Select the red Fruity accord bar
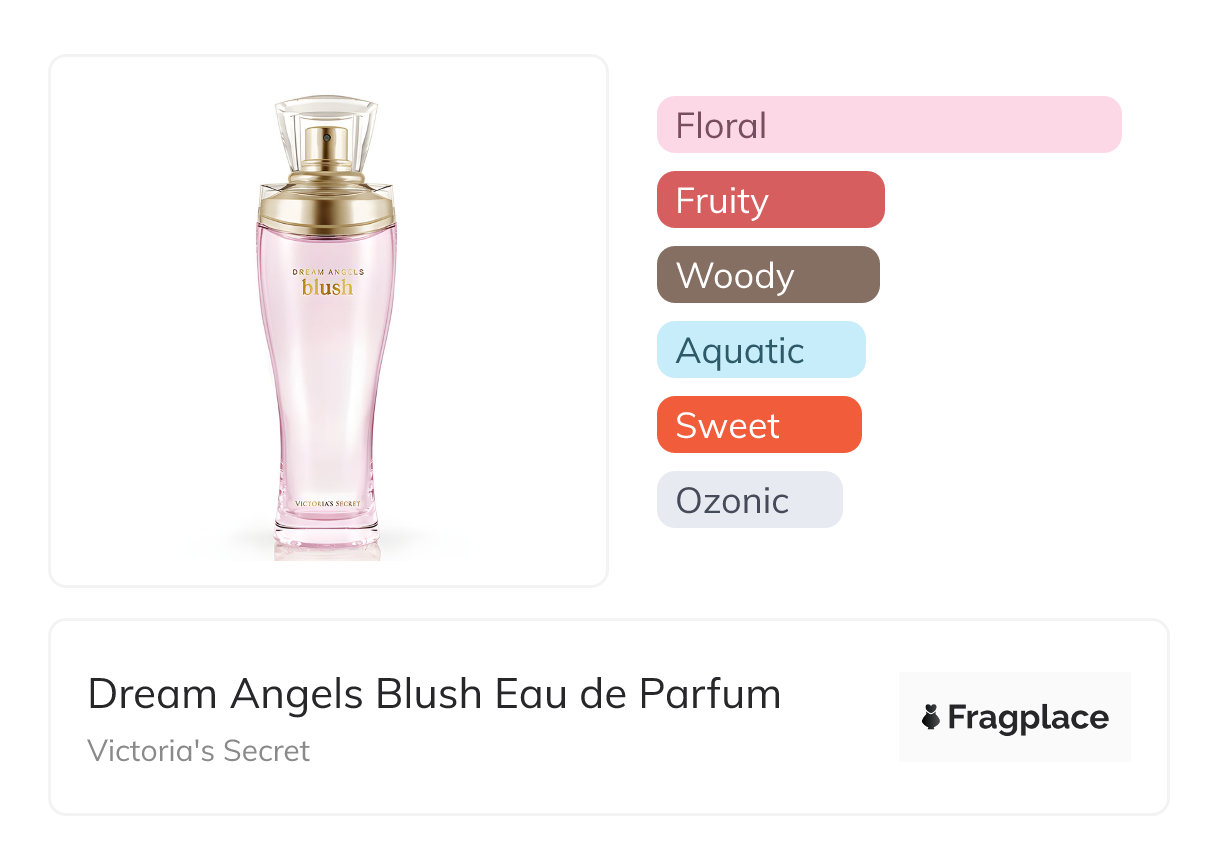The height and width of the screenshot is (864, 1218). pos(770,200)
